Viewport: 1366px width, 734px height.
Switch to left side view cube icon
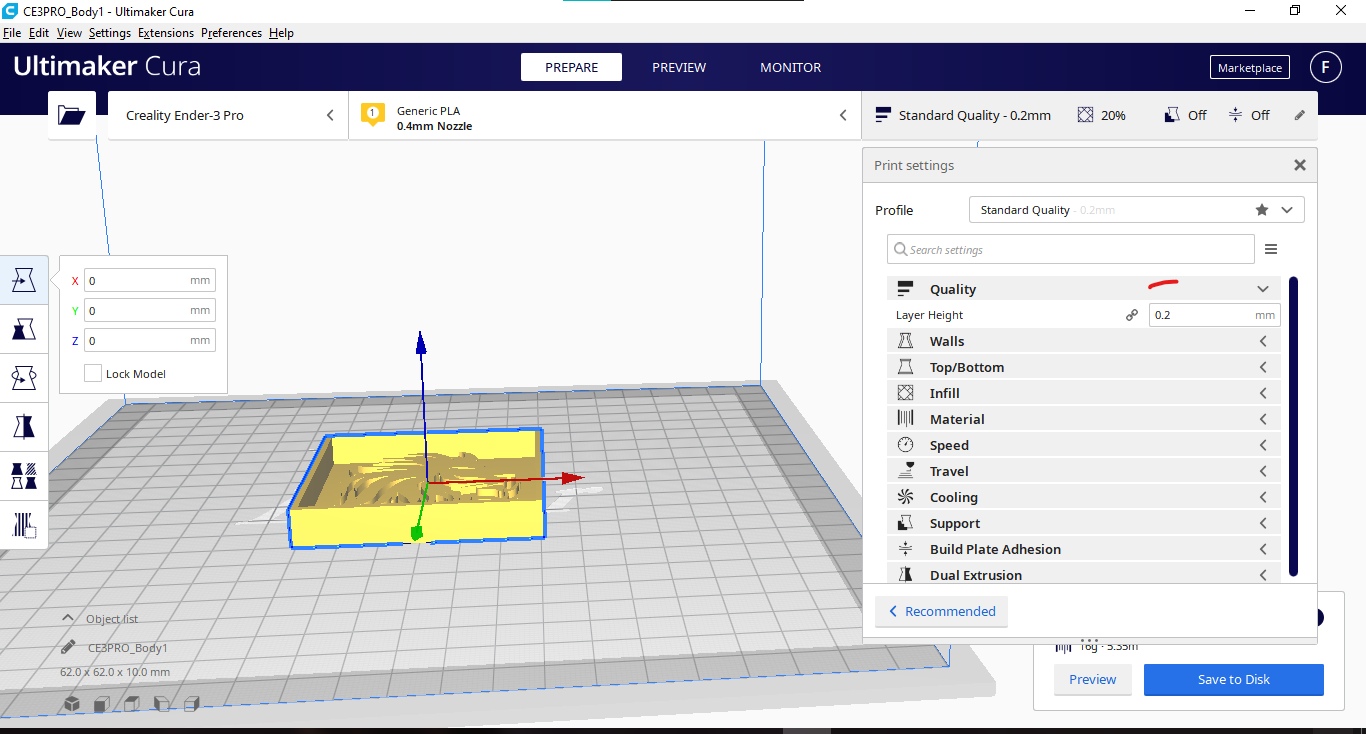point(162,704)
